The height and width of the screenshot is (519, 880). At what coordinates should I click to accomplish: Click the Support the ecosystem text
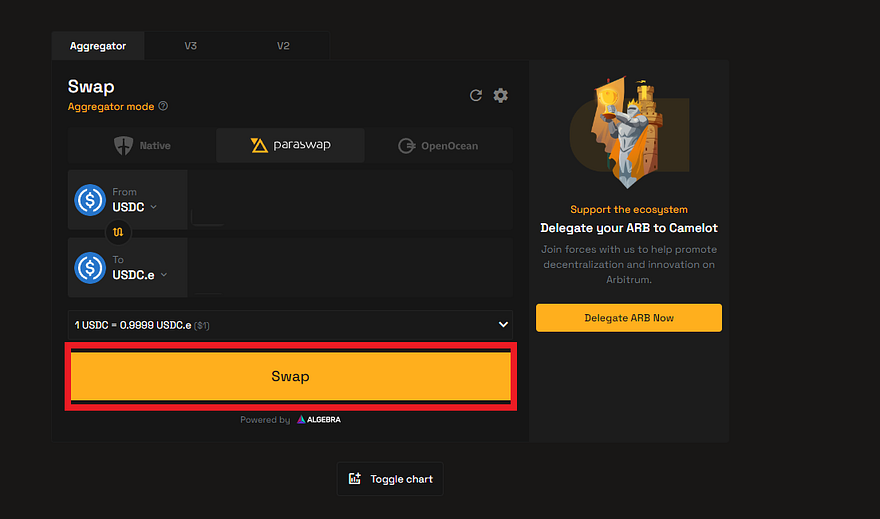click(629, 209)
